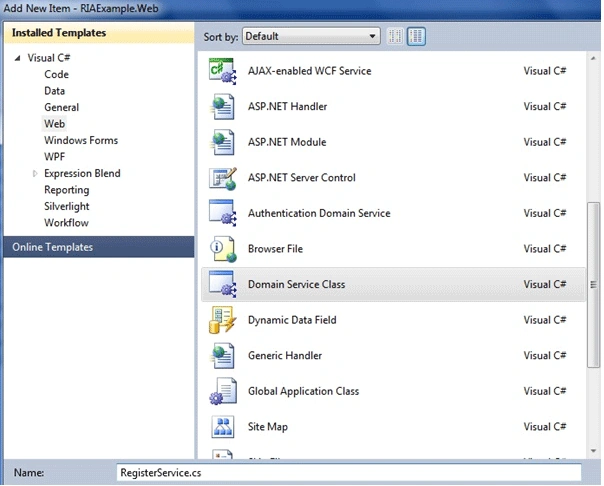The image size is (604, 486).
Task: Pick the Dynamic Data Field icon
Action: point(222,320)
